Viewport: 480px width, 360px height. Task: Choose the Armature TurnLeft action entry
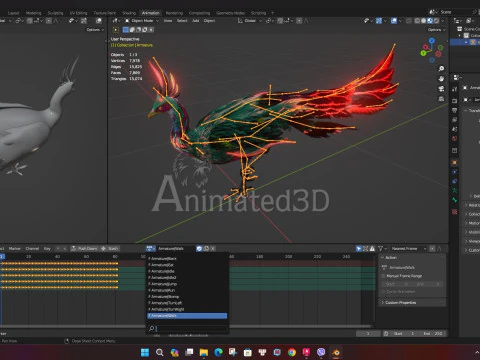click(x=187, y=303)
